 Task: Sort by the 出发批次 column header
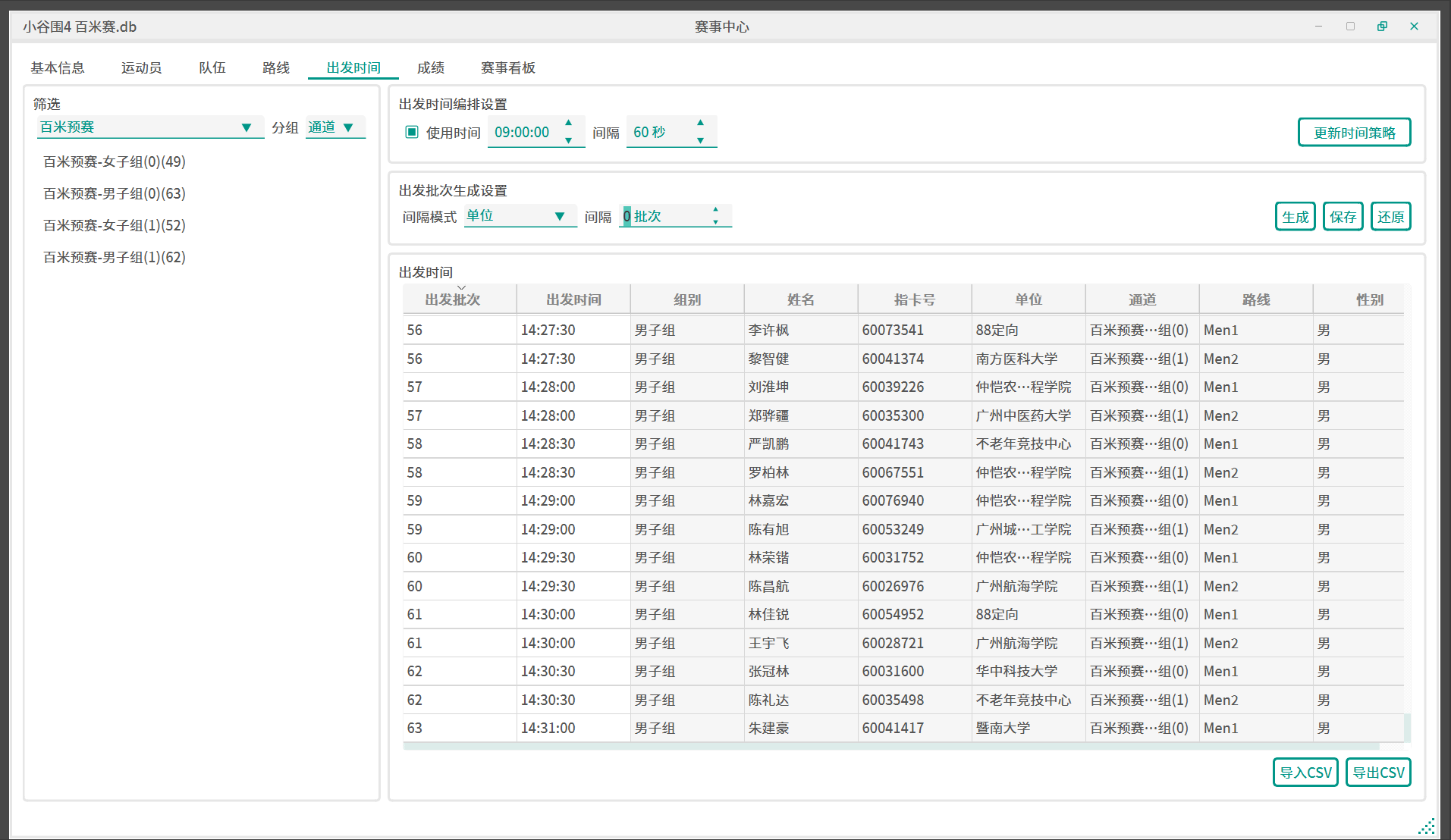[453, 299]
